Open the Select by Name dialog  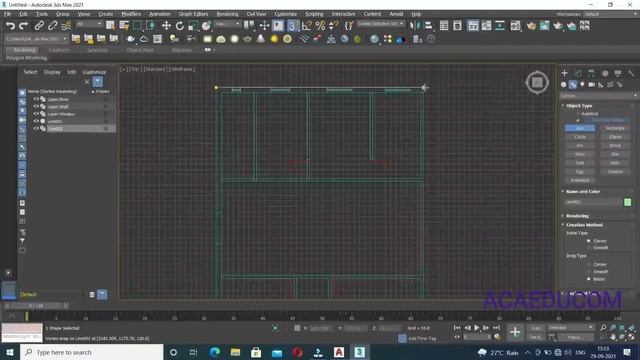point(124,26)
